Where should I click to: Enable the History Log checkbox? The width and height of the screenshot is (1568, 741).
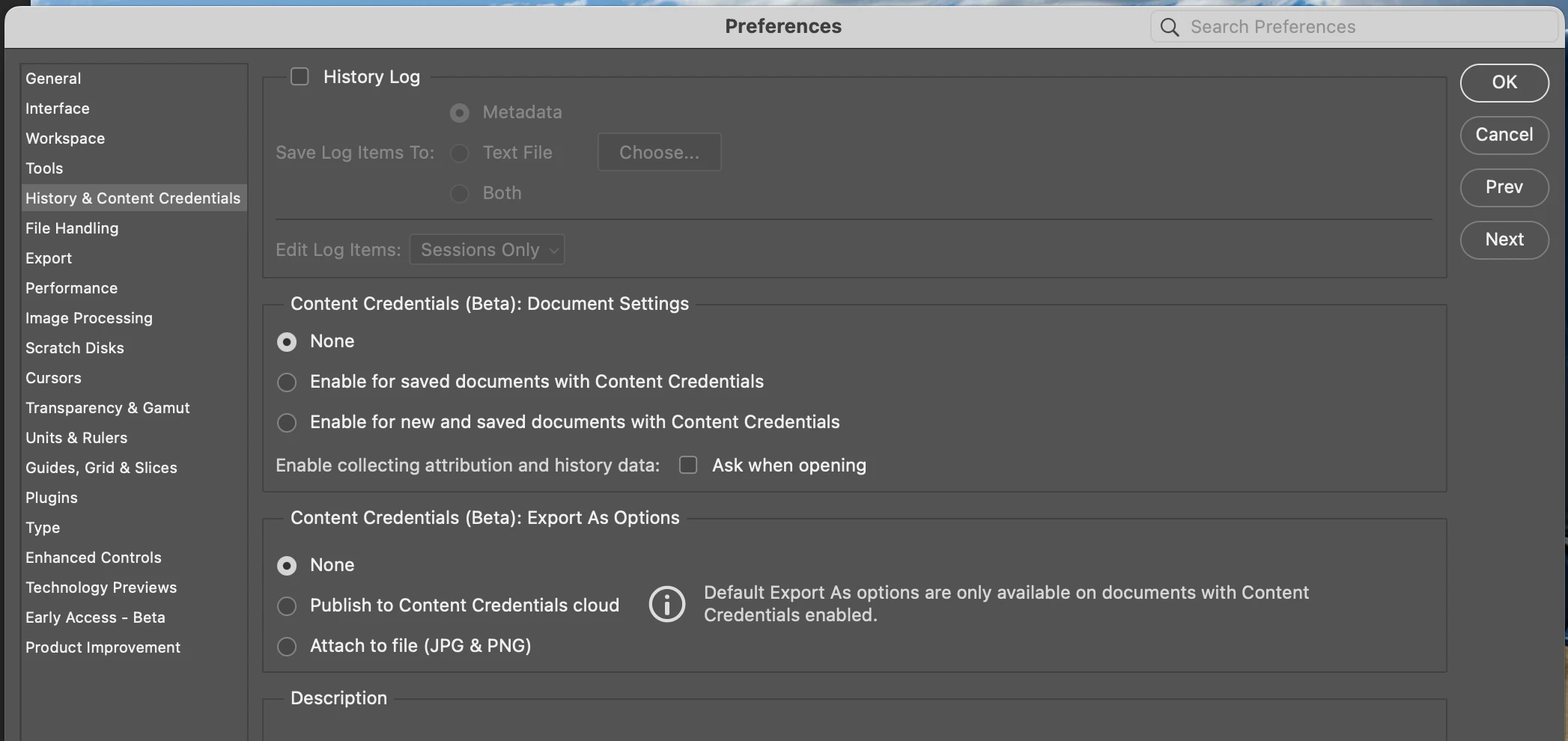(x=300, y=77)
